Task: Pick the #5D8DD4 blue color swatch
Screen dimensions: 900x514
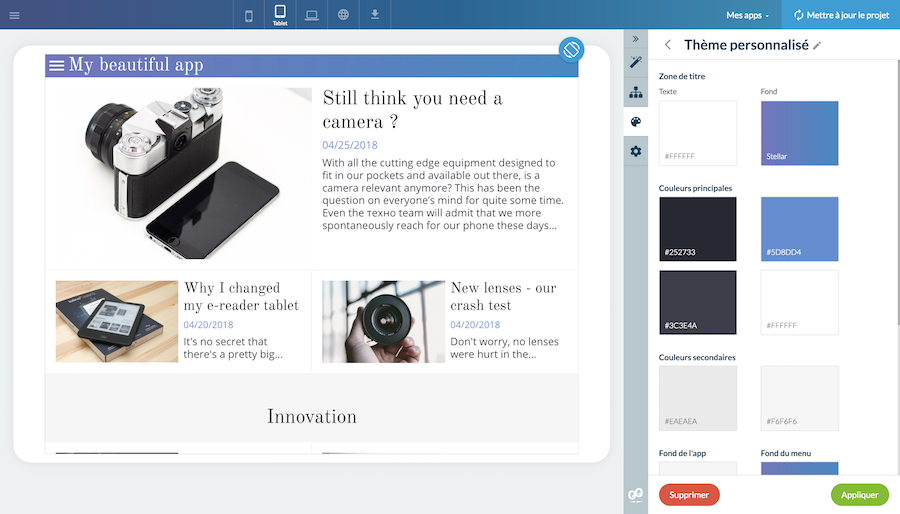Action: coord(799,229)
